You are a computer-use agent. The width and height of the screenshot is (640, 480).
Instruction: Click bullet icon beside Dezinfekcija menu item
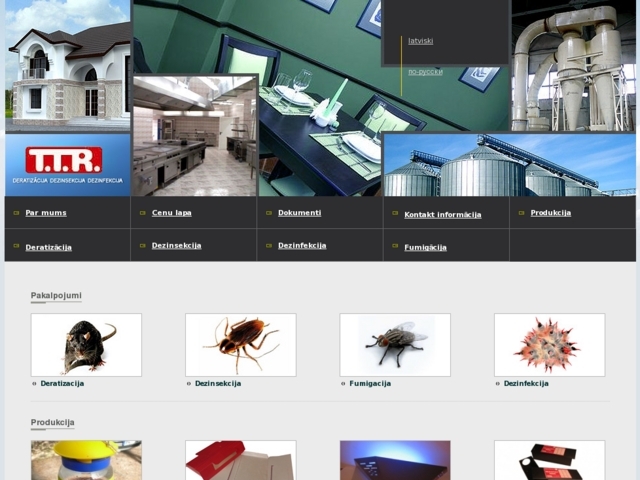(269, 246)
